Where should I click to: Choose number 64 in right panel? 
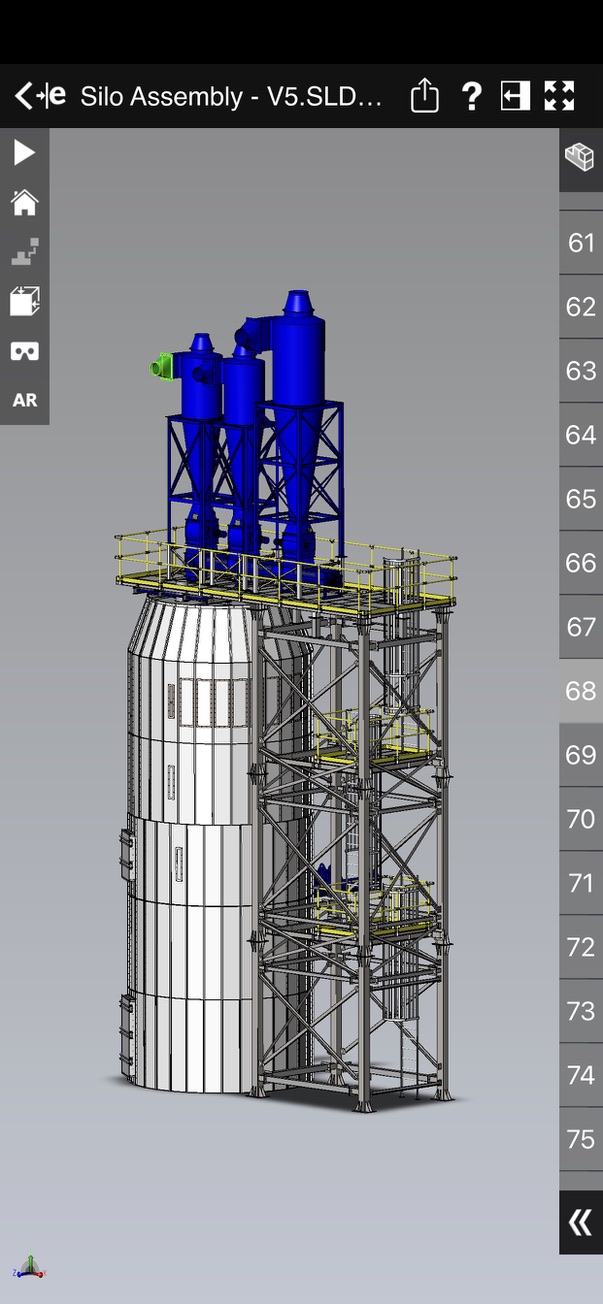[x=580, y=435]
